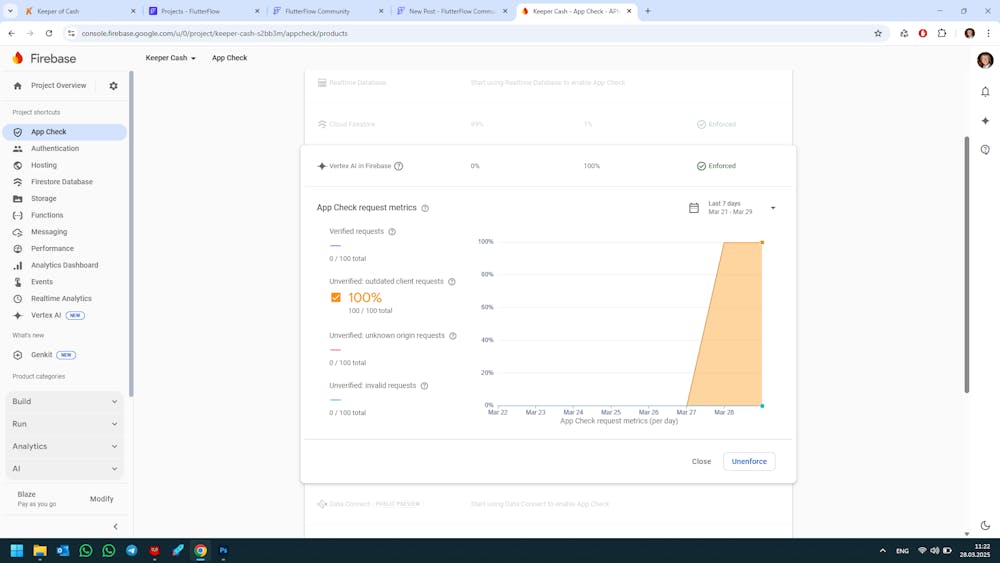Viewport: 1000px width, 563px height.
Task: Open new browser tab
Action: point(647,11)
